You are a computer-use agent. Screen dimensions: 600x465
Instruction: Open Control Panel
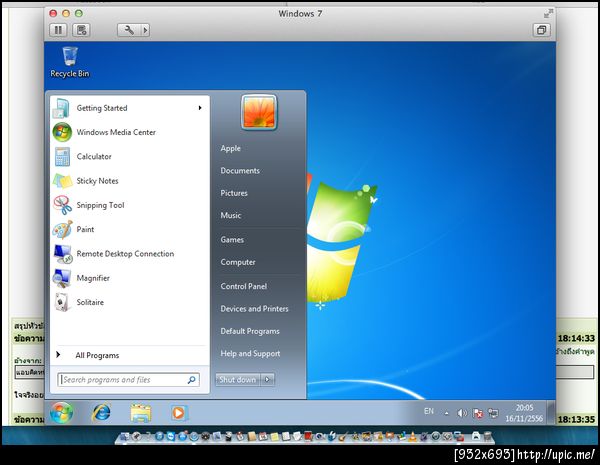pyautogui.click(x=244, y=286)
